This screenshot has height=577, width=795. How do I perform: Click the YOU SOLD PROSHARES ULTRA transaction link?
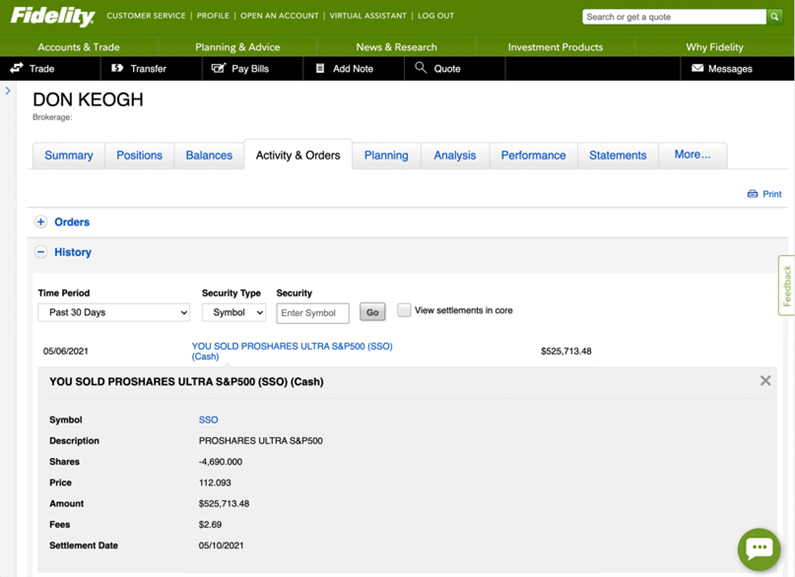(292, 351)
